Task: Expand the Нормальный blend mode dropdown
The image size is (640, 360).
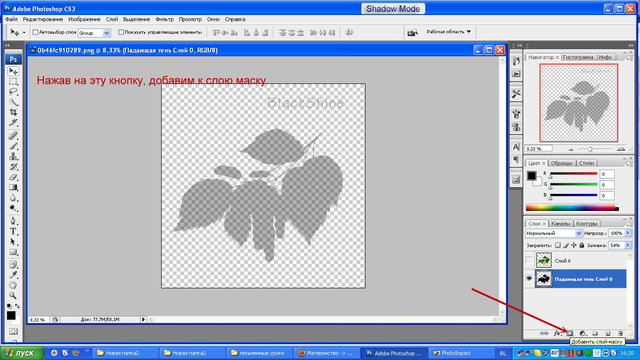Action: pyautogui.click(x=553, y=233)
